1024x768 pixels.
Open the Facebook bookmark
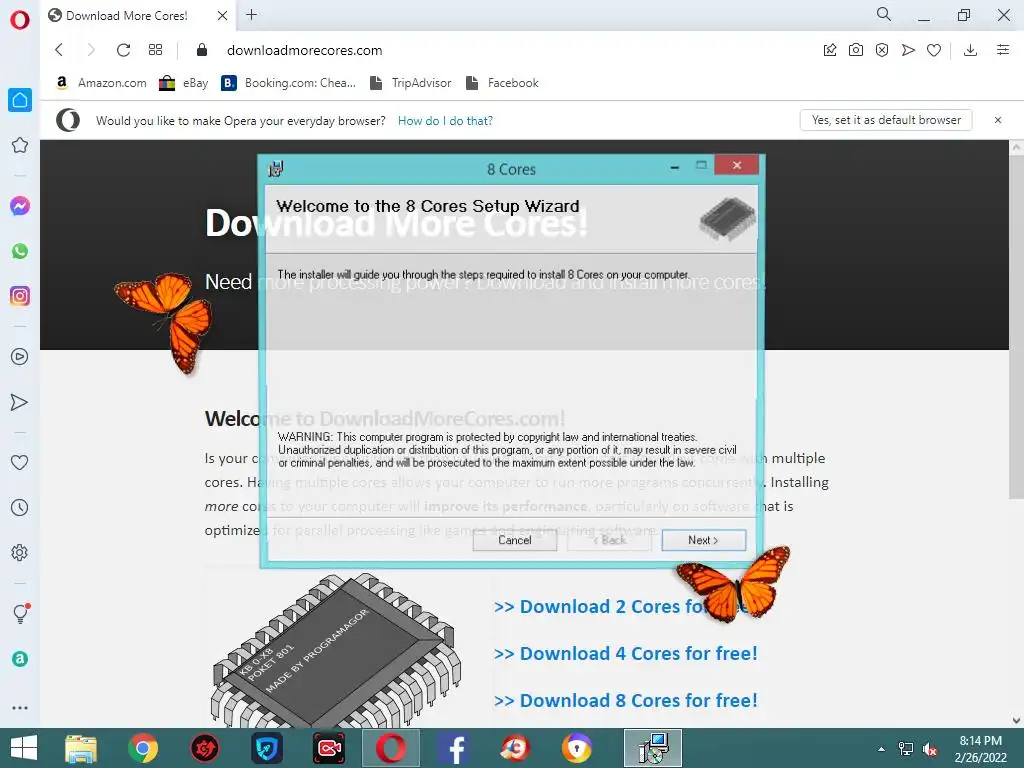[502, 83]
